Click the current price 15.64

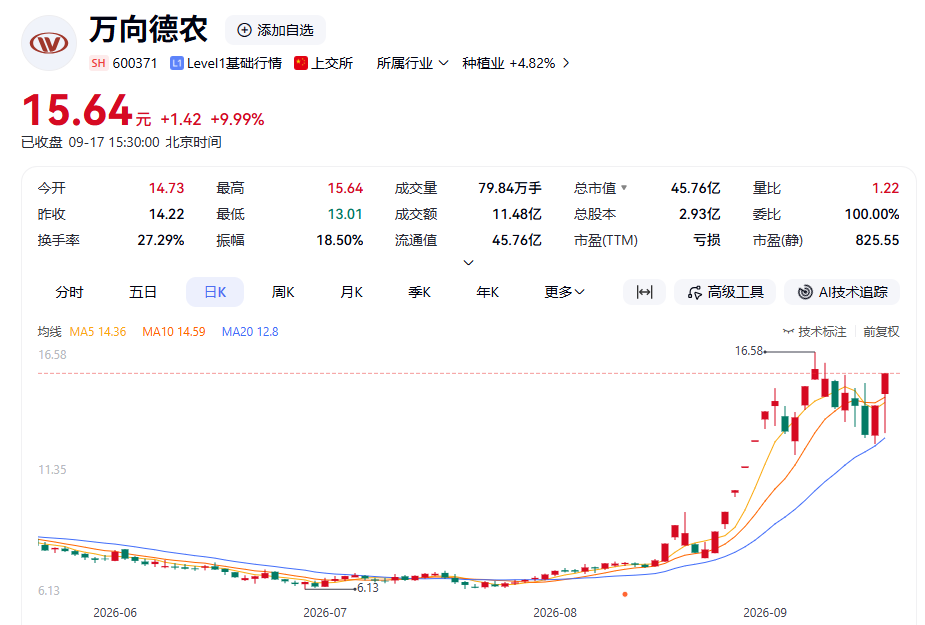77,110
